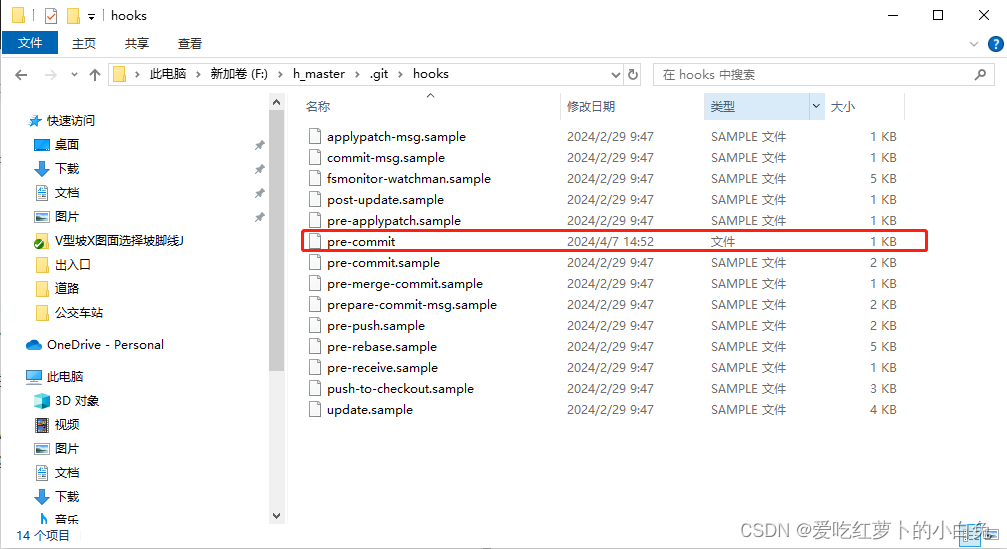Click 此电脑 in the address bar
Viewport: 1007px width, 549px height.
(168, 74)
